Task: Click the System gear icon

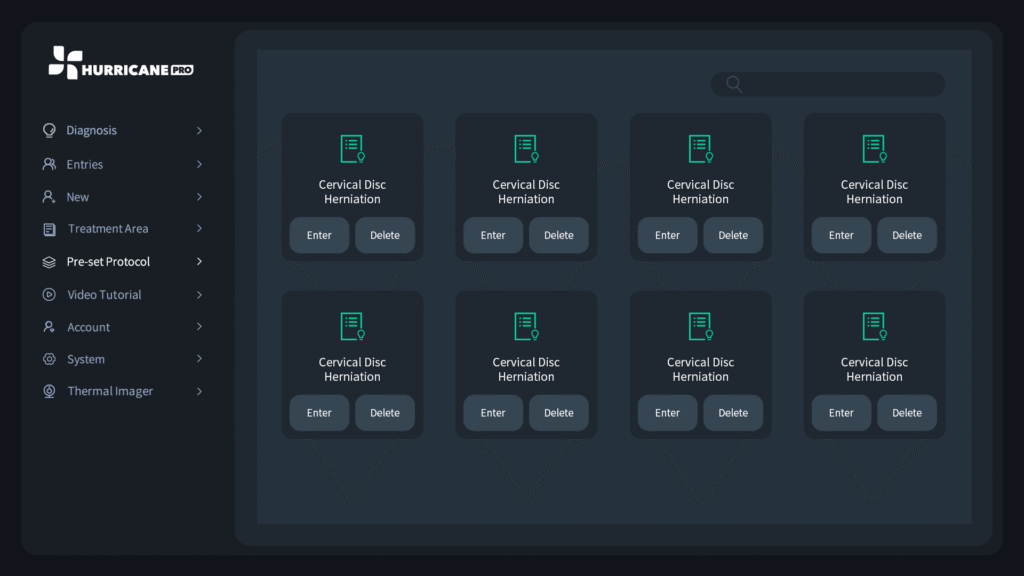Action: (49, 359)
